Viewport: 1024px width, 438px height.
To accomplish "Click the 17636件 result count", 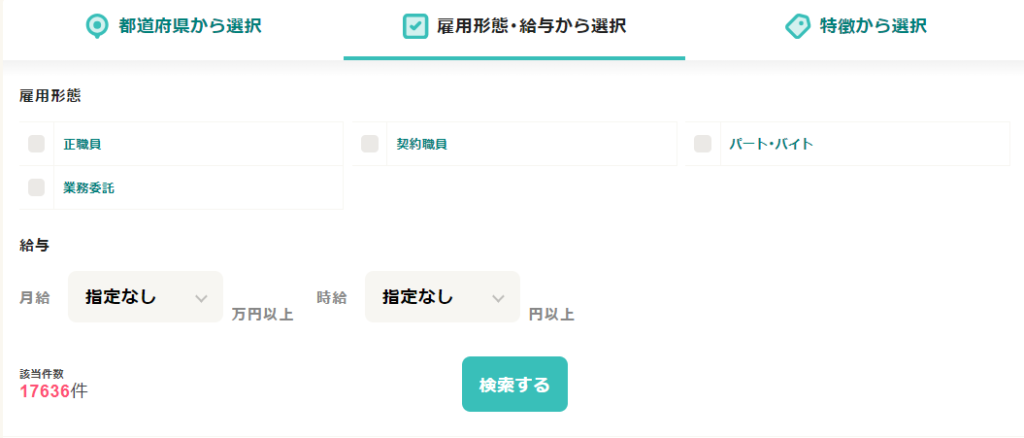I will pos(54,391).
